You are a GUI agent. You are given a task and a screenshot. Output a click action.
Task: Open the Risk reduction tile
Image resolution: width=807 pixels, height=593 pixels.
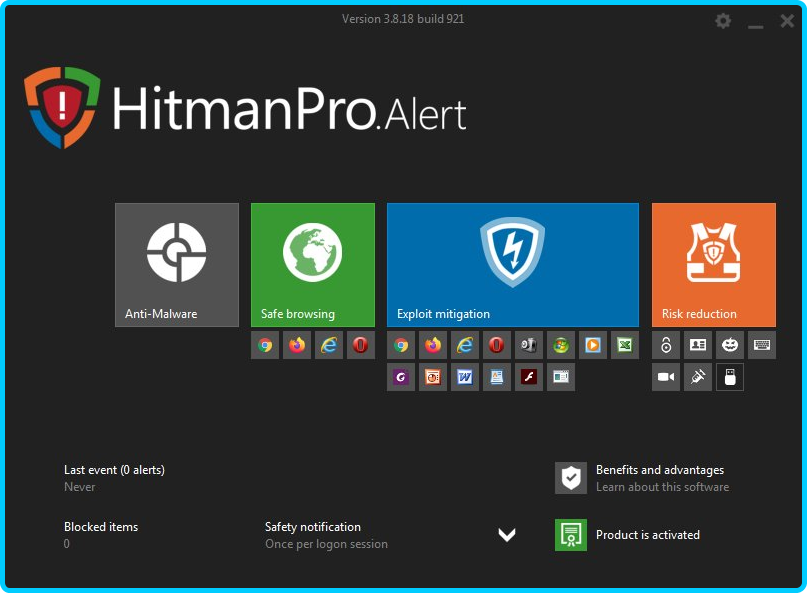713,264
